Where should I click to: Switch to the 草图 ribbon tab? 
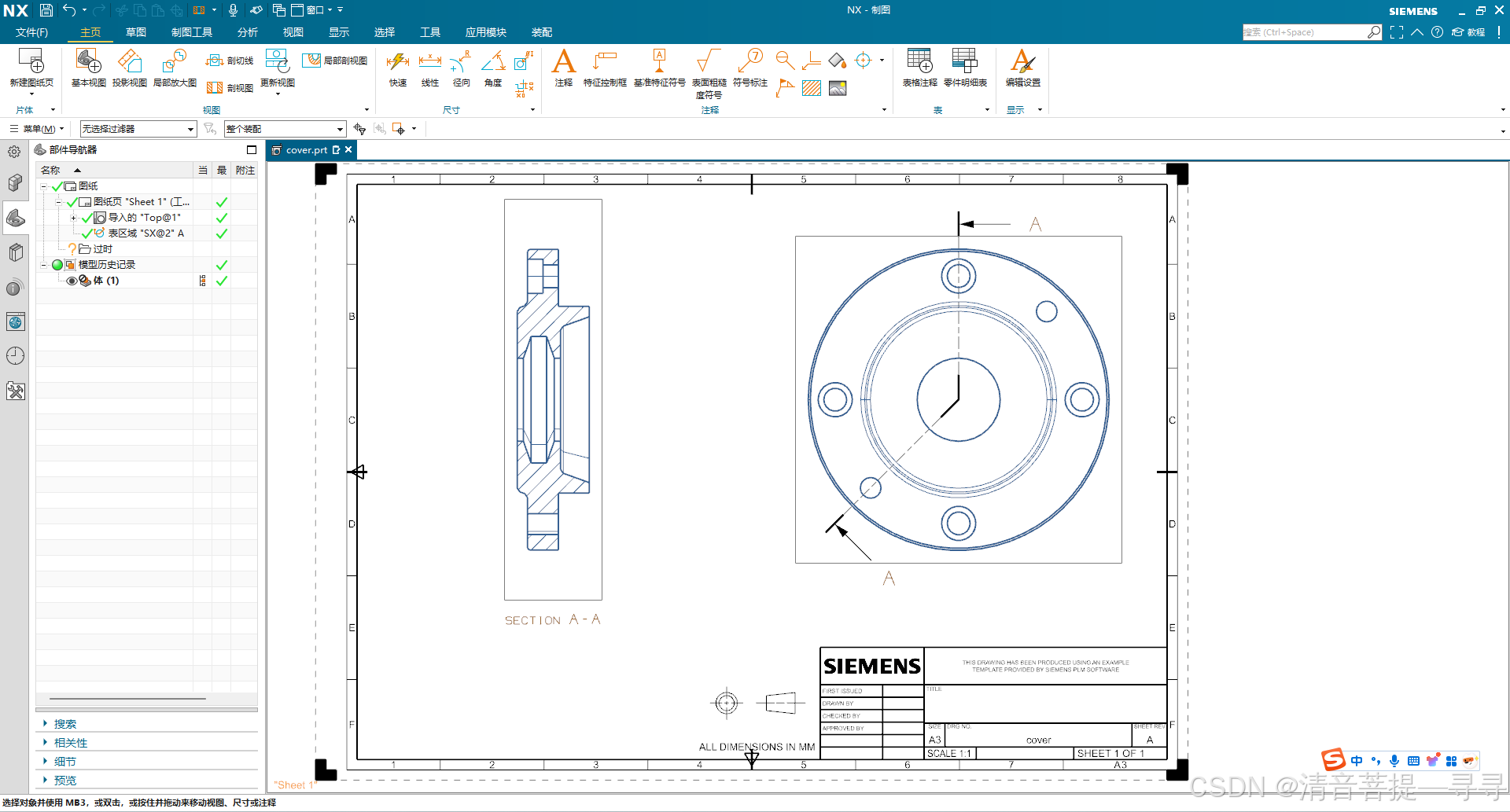[x=136, y=32]
